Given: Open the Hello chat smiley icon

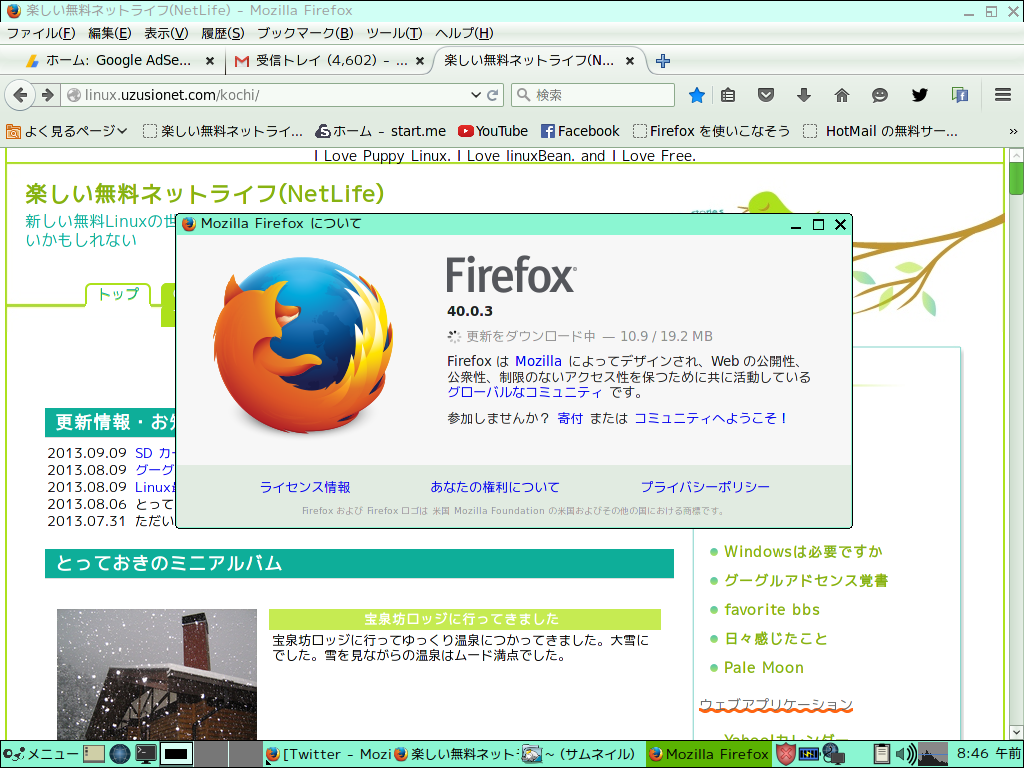Looking at the screenshot, I should [880, 95].
